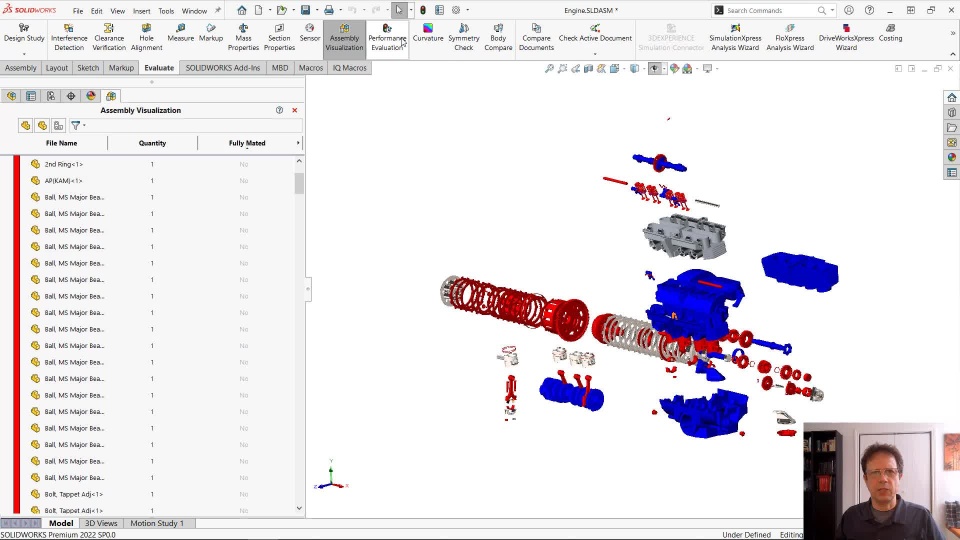Switch to SOLIDWORKS Add-Ins tab
This screenshot has width=960, height=540.
coord(223,68)
